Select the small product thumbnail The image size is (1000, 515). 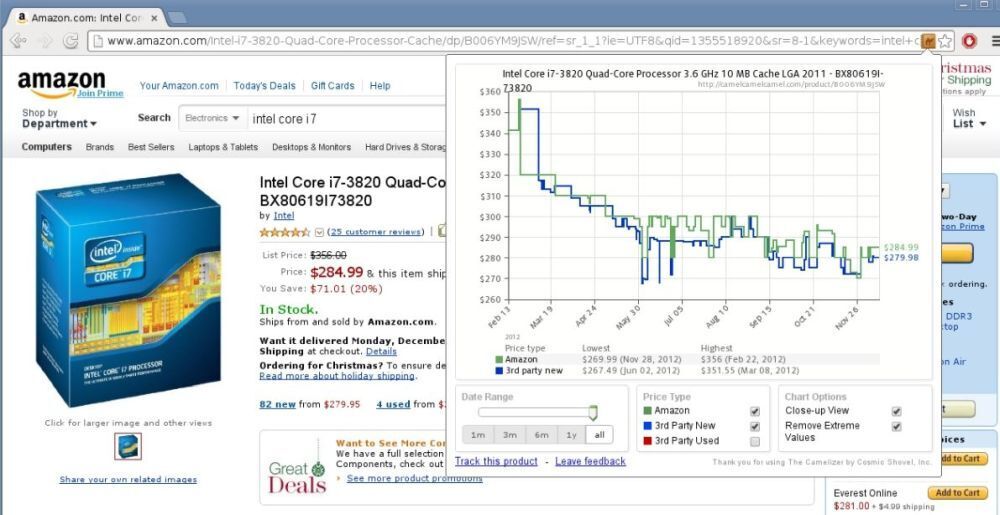point(128,446)
